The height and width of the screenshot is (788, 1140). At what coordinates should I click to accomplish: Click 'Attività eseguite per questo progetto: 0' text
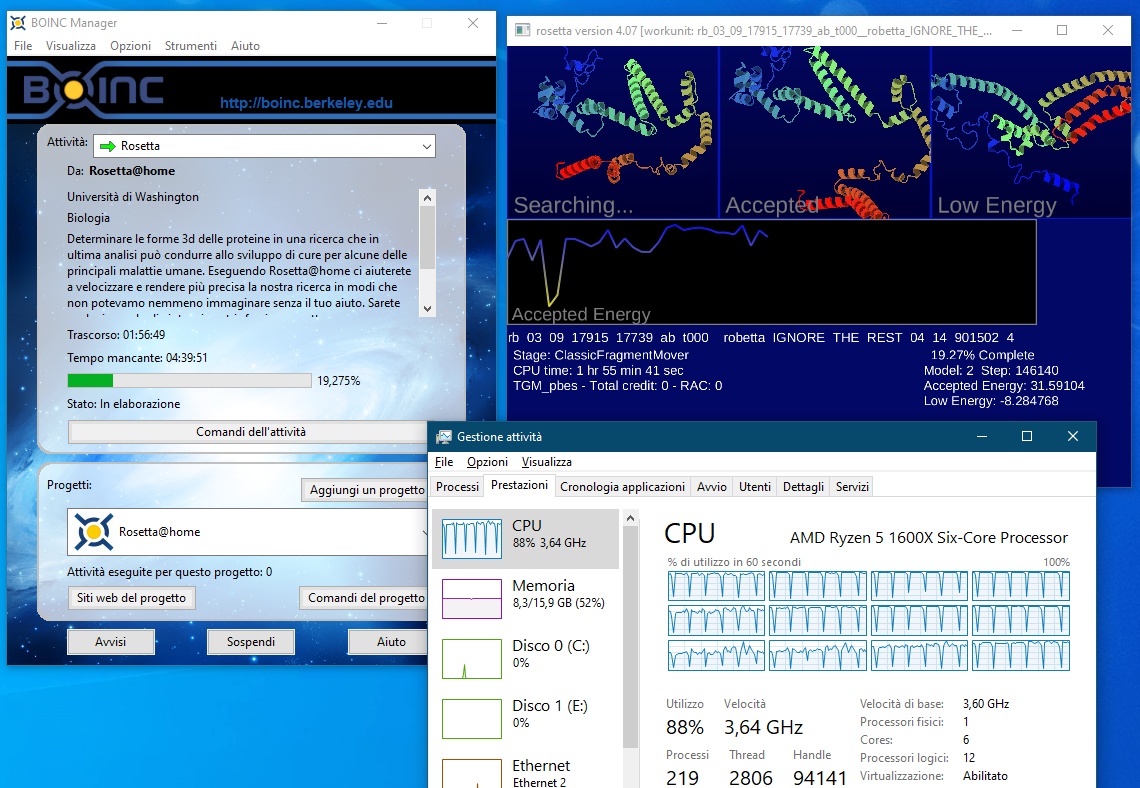169,572
